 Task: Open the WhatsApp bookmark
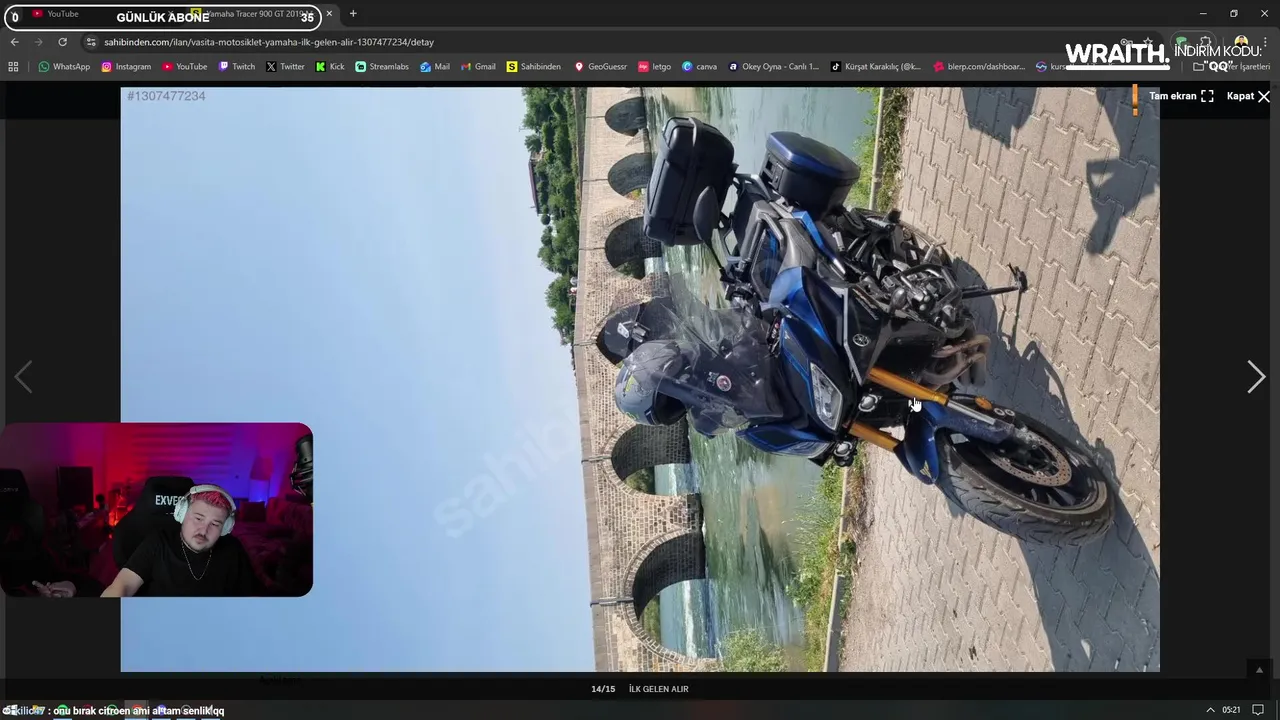coord(64,67)
